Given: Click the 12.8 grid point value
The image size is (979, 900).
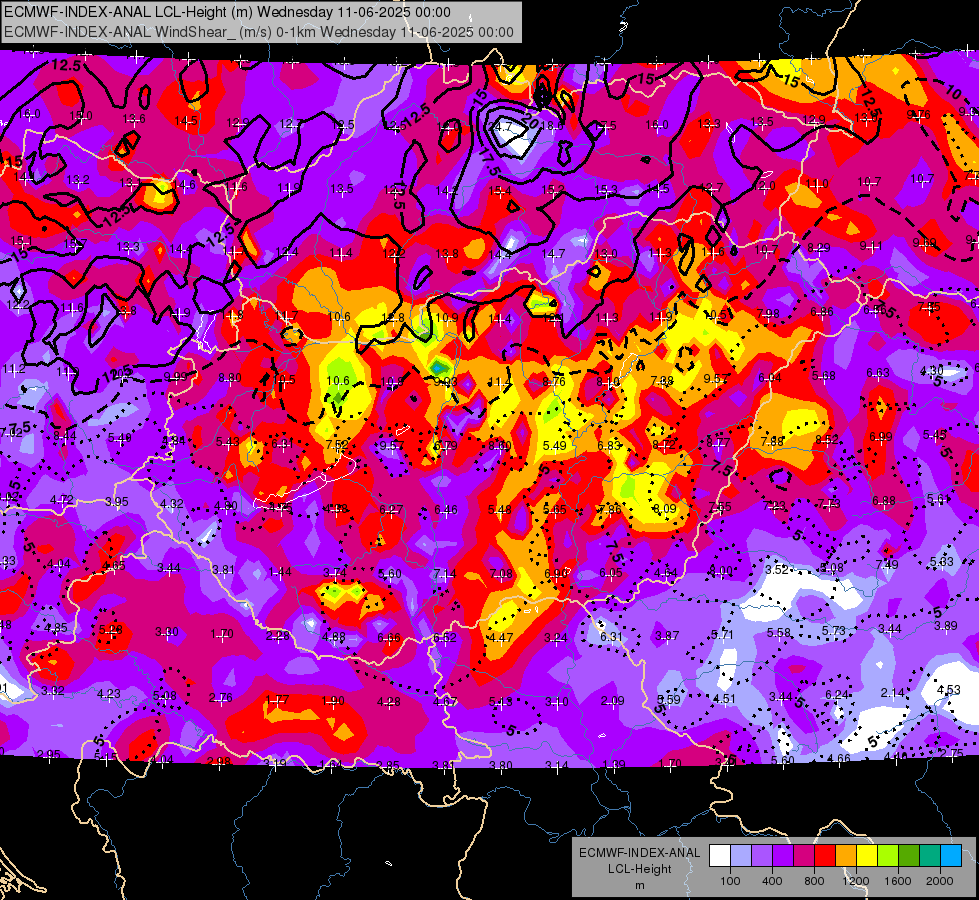Looking at the screenshot, I should pos(393,317).
